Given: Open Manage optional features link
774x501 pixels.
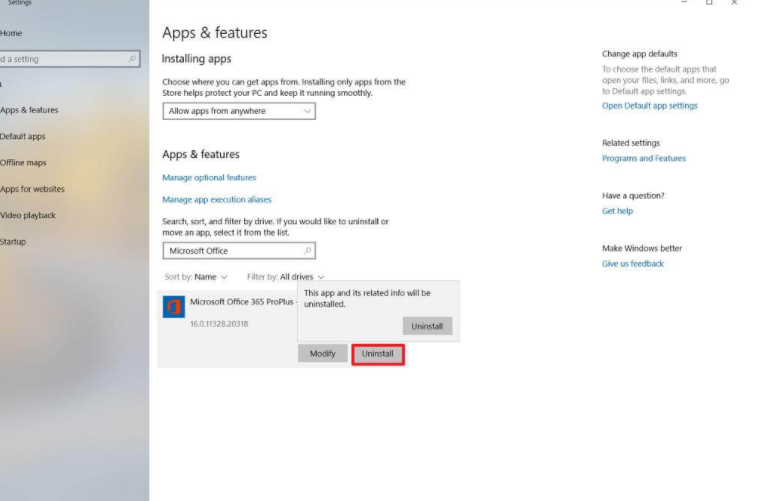Looking at the screenshot, I should point(209,178).
